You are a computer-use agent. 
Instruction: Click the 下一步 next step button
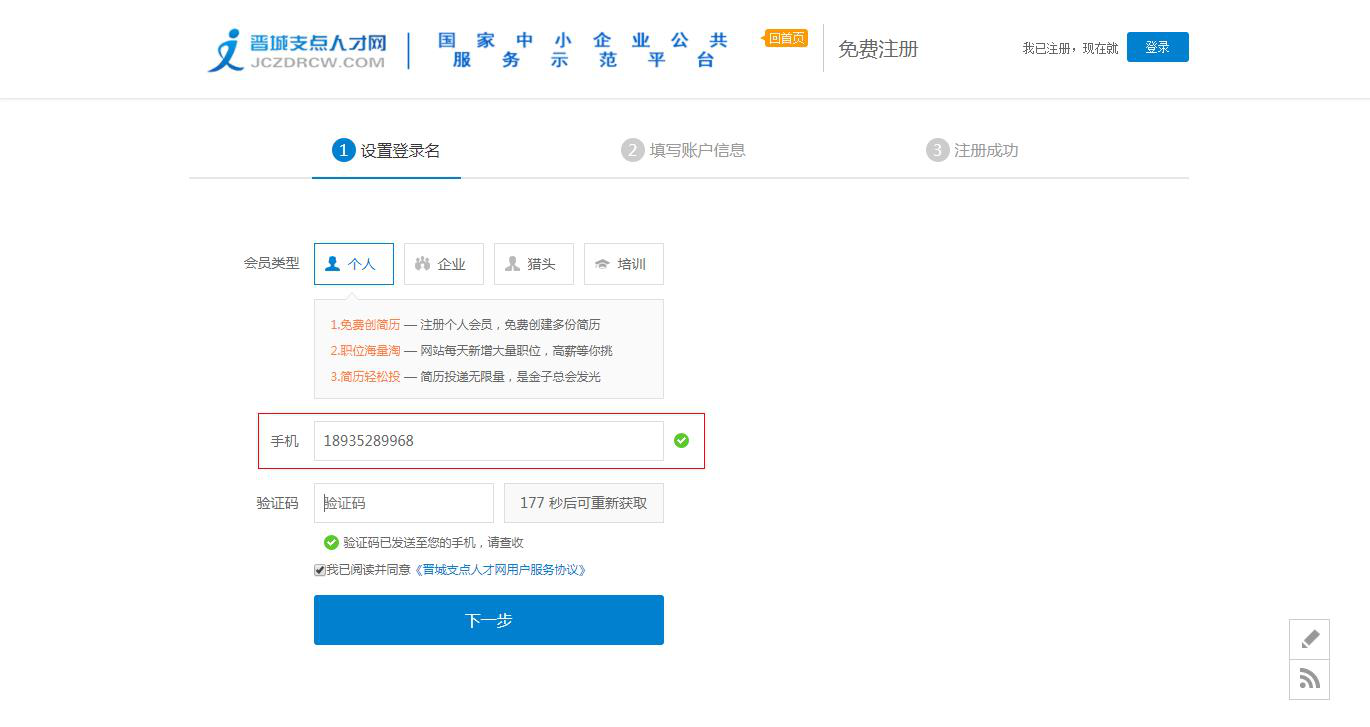489,620
